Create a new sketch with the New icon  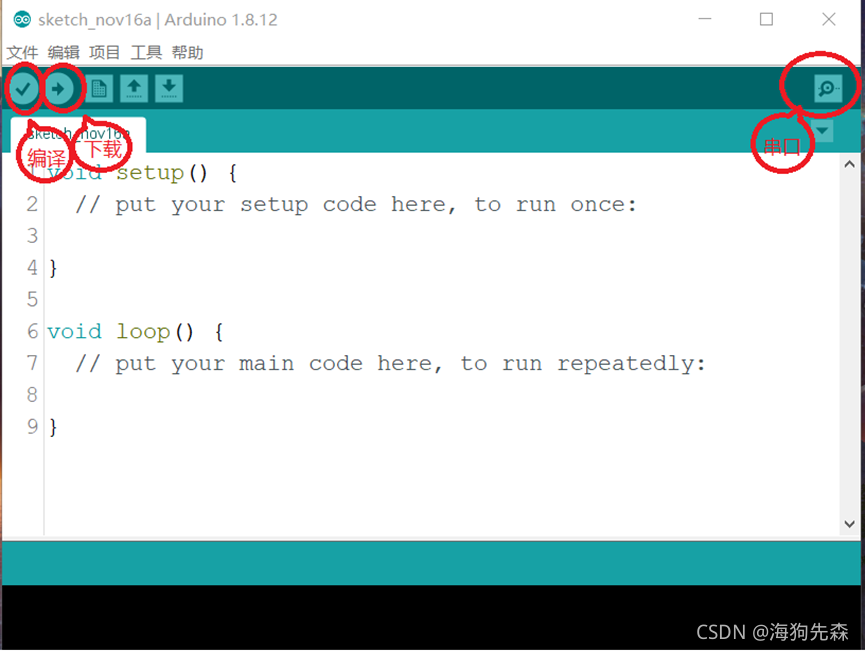click(99, 88)
